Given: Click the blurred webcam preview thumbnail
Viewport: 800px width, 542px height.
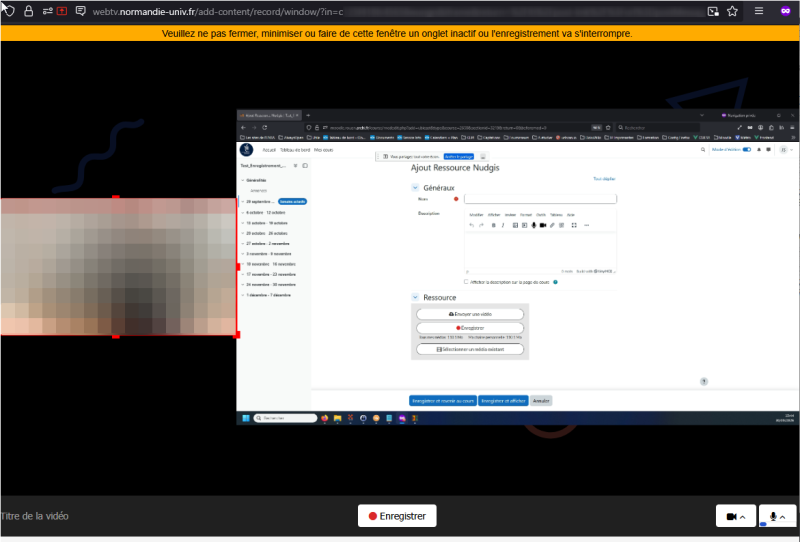Looking at the screenshot, I should click(118, 266).
